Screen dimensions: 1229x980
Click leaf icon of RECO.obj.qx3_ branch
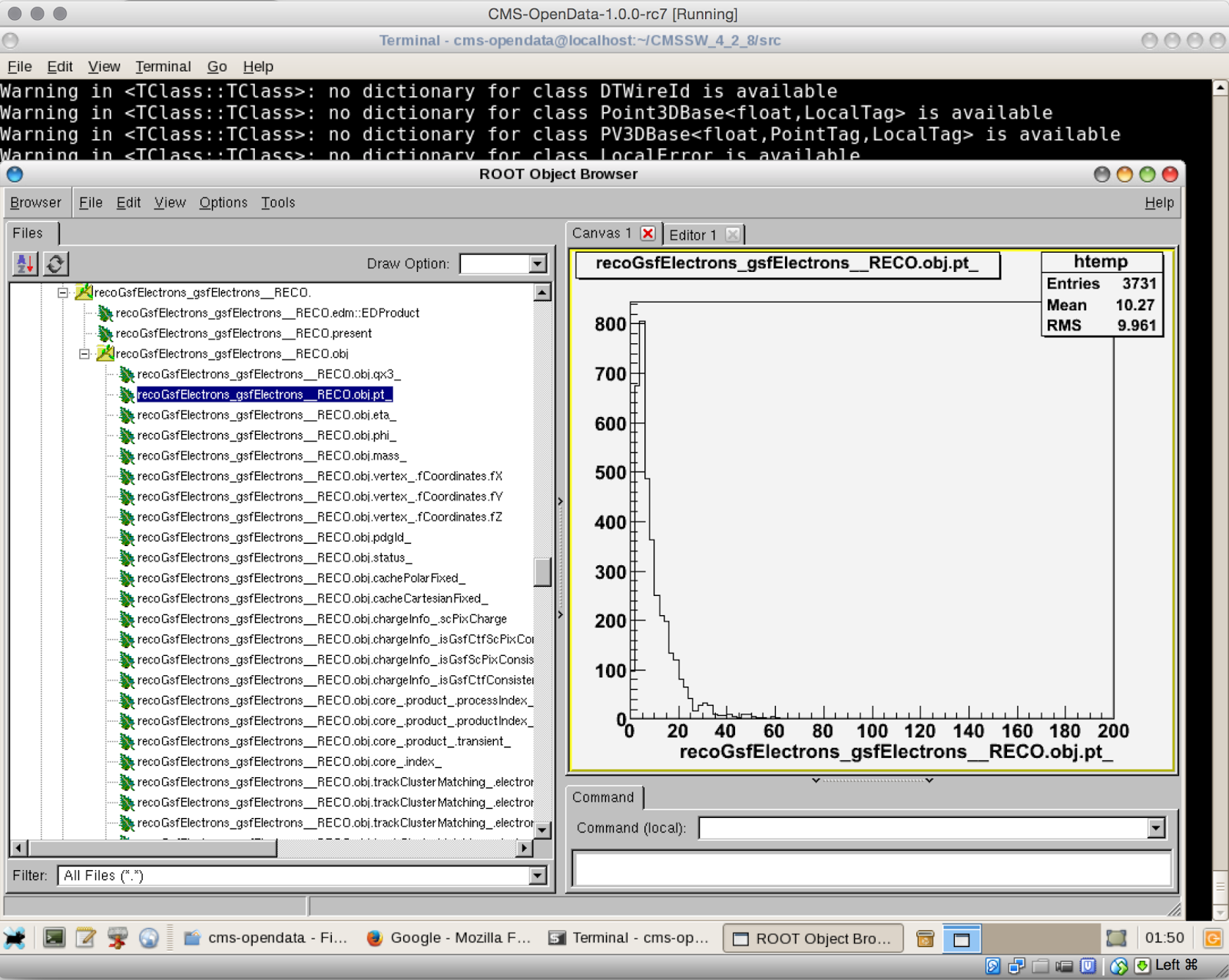(127, 375)
